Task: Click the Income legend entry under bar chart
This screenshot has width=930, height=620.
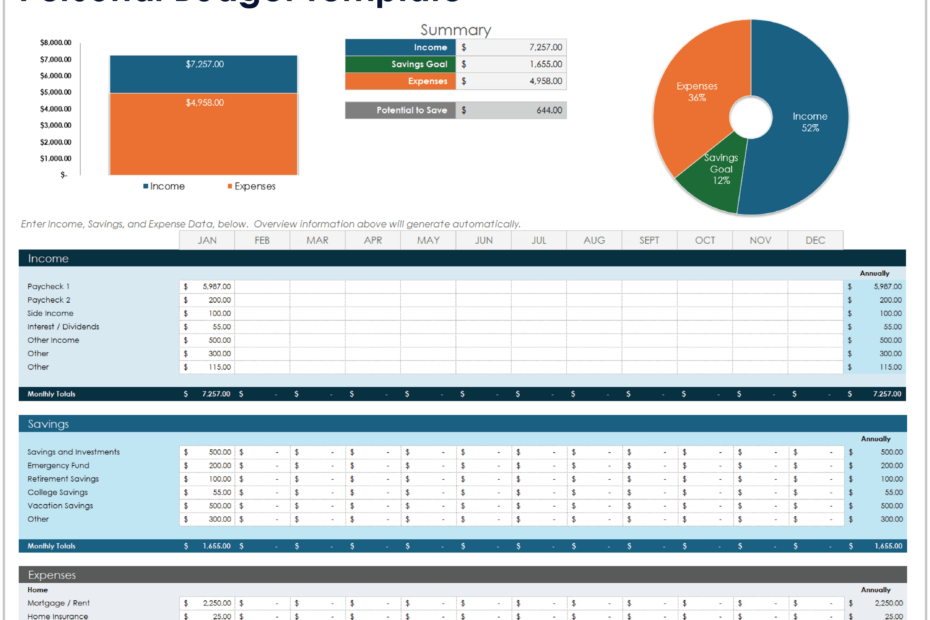Action: [x=164, y=186]
